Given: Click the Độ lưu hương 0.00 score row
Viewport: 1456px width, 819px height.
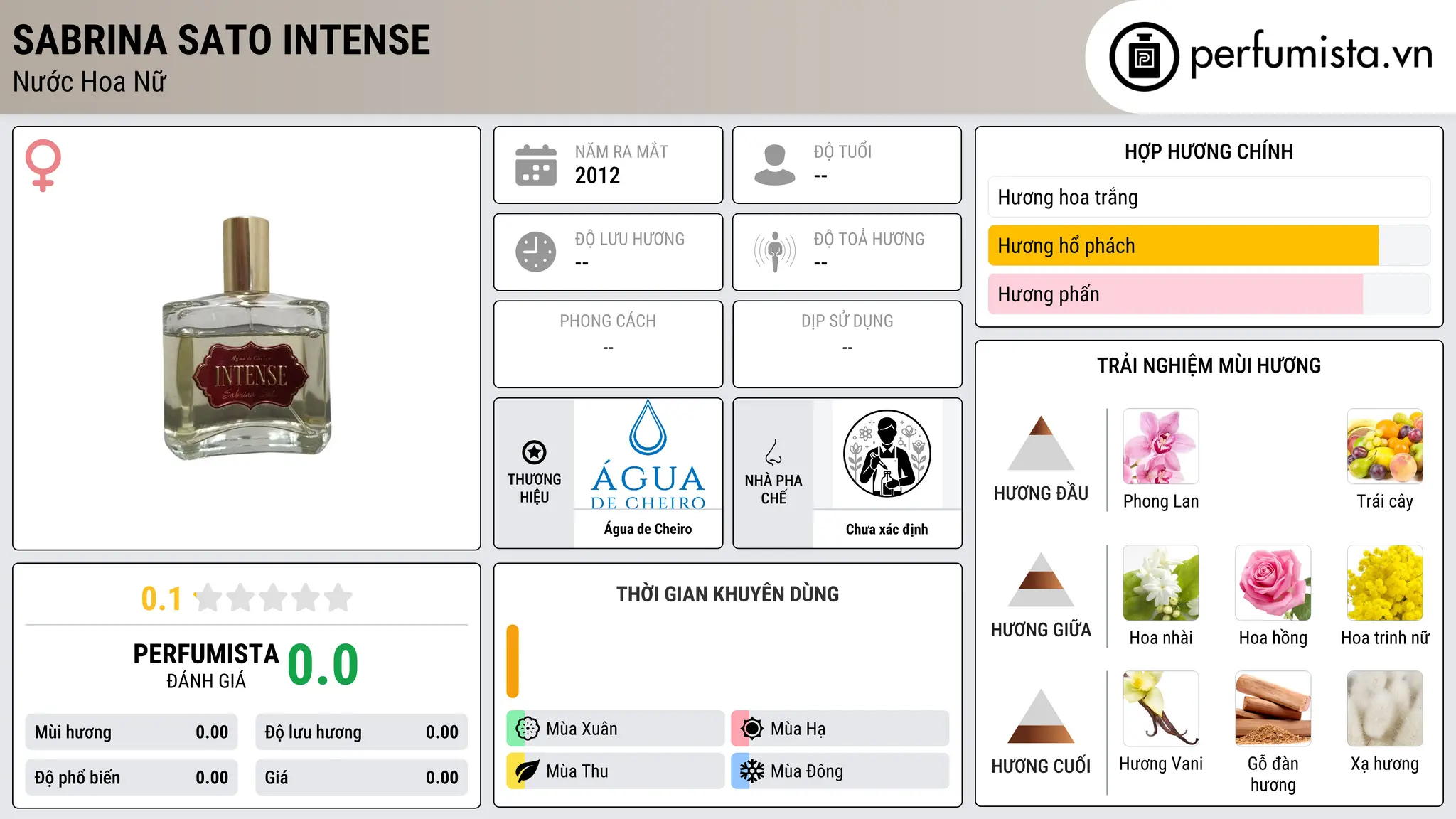Looking at the screenshot, I should coord(361,732).
